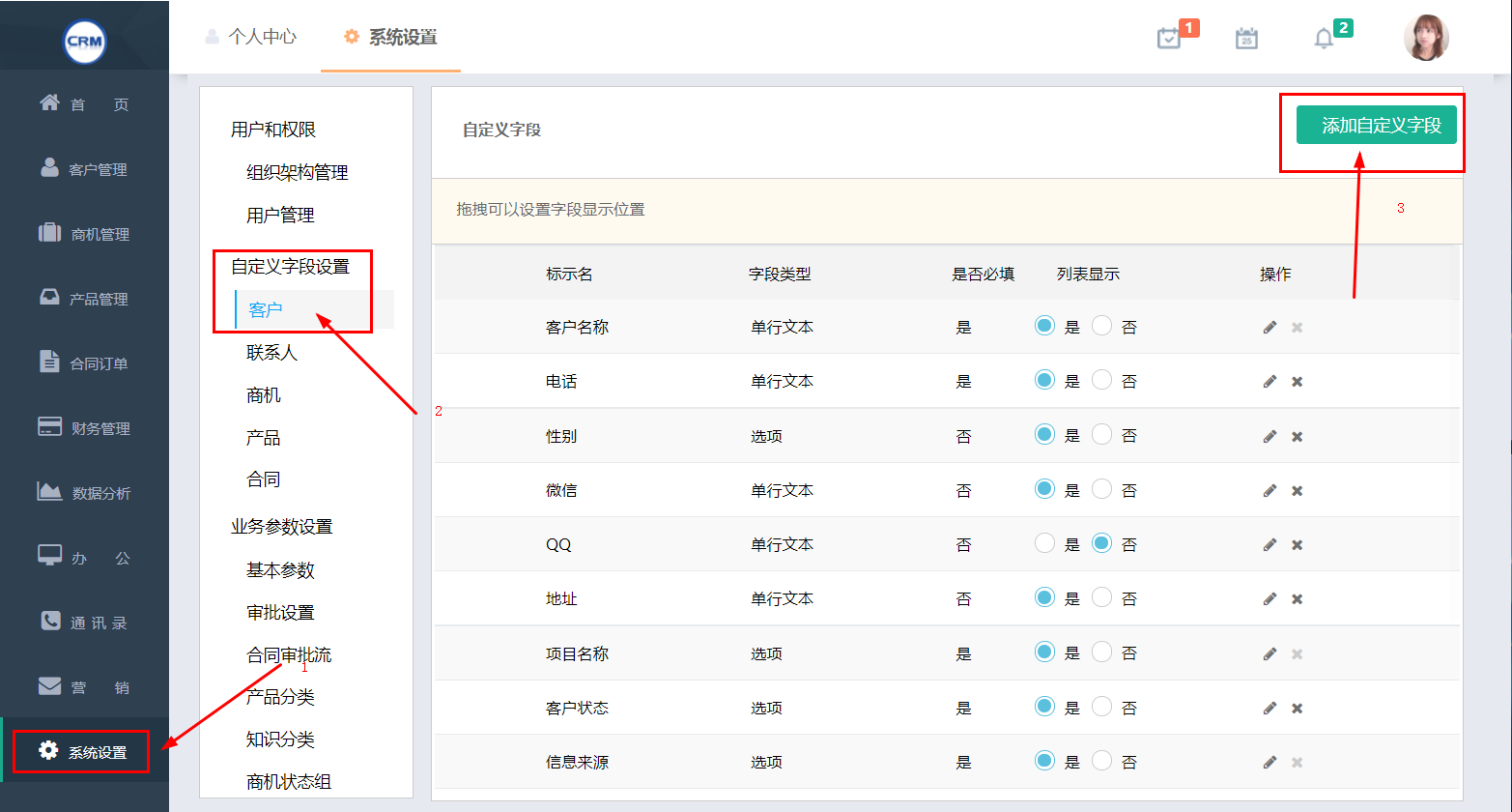Set 微信 list display to 否
1512x812 pixels.
(x=1101, y=489)
